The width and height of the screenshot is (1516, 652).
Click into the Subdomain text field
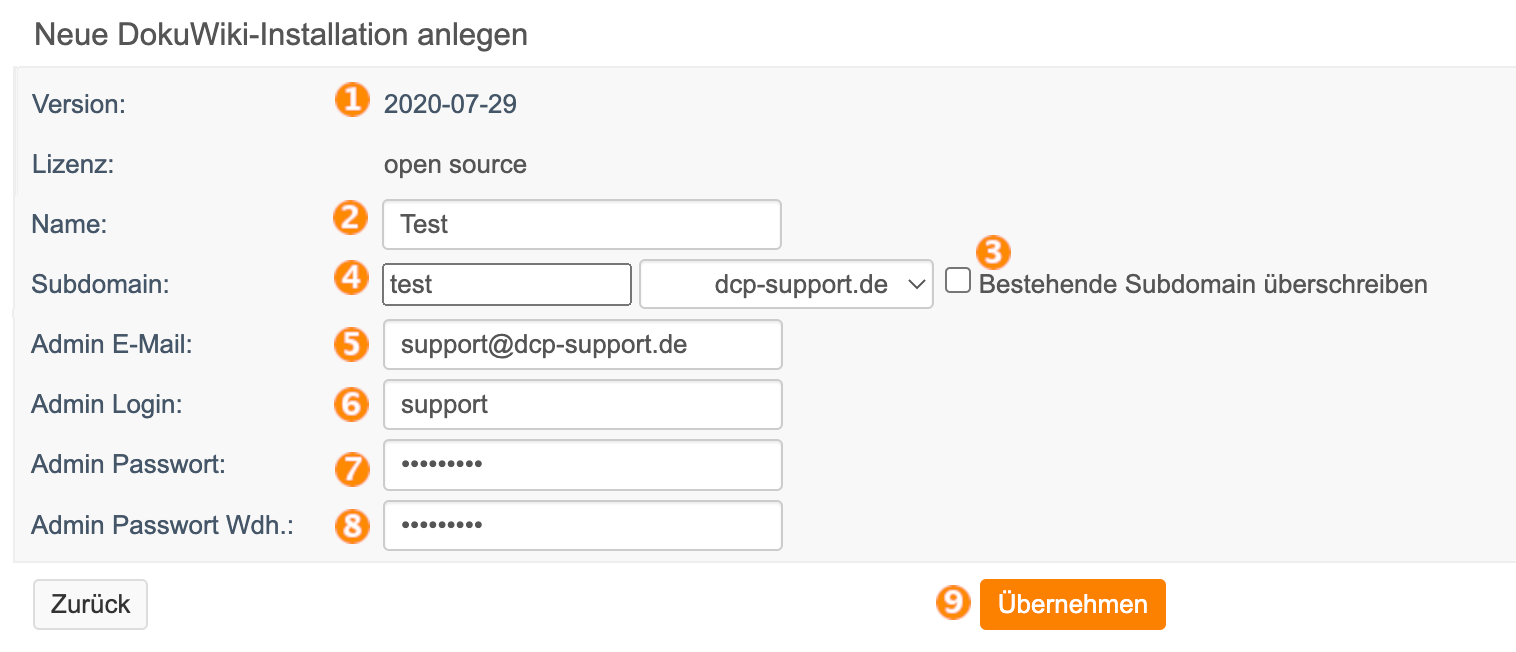click(507, 284)
